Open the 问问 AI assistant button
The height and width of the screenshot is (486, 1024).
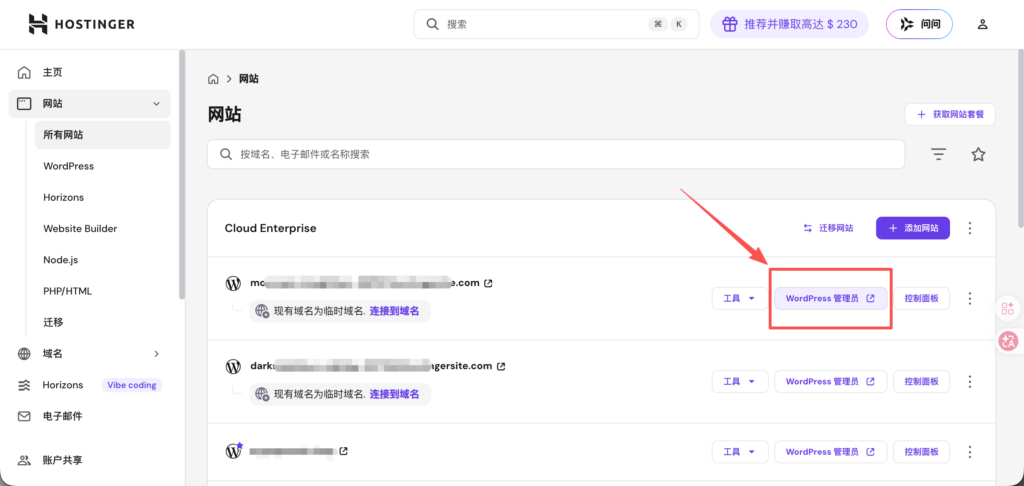point(919,24)
